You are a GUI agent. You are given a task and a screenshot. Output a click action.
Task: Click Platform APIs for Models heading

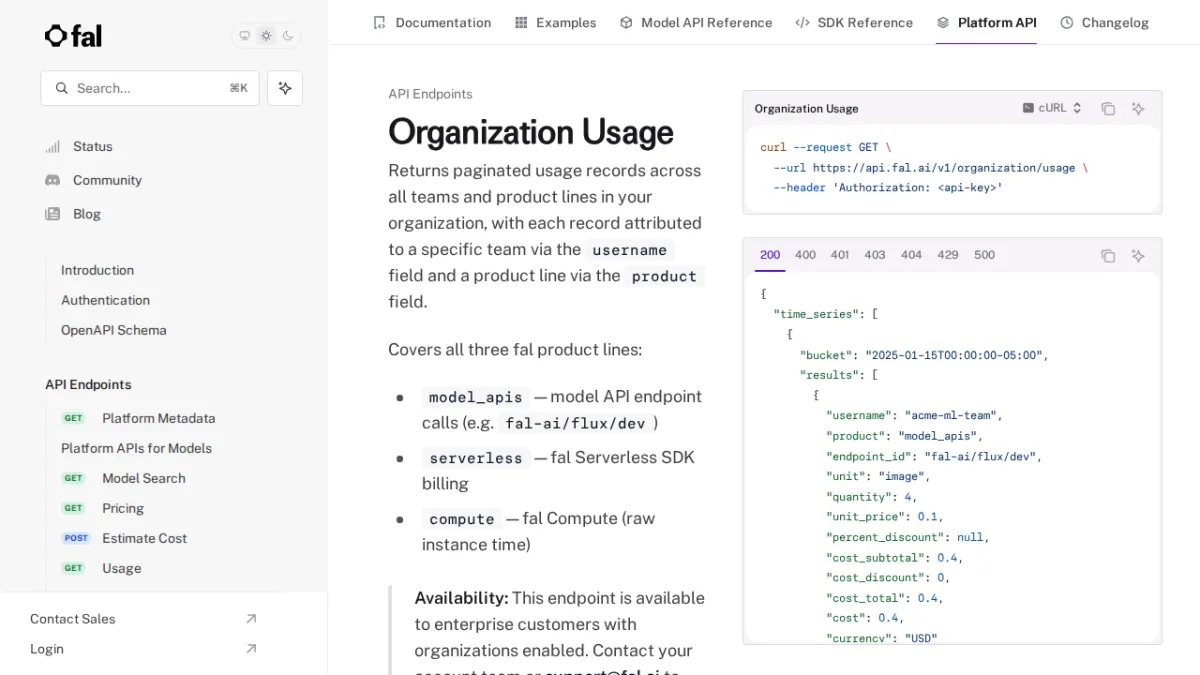(x=136, y=448)
